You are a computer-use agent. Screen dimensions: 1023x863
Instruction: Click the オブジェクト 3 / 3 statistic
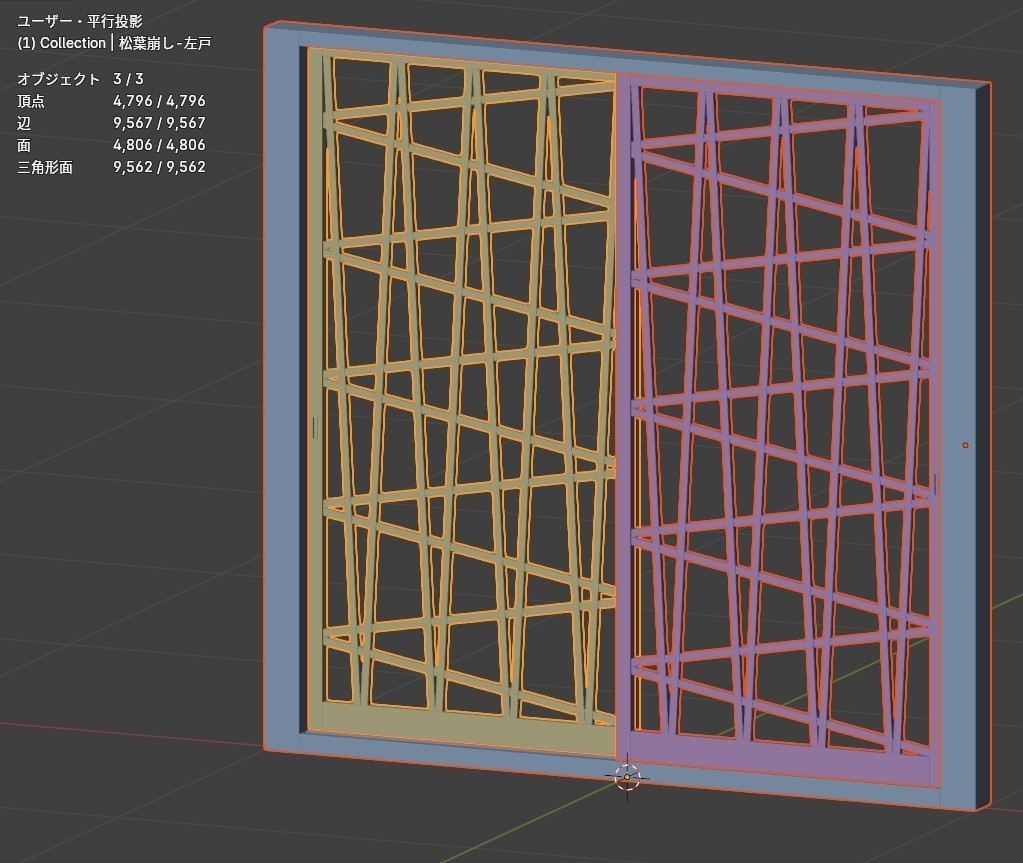click(80, 79)
